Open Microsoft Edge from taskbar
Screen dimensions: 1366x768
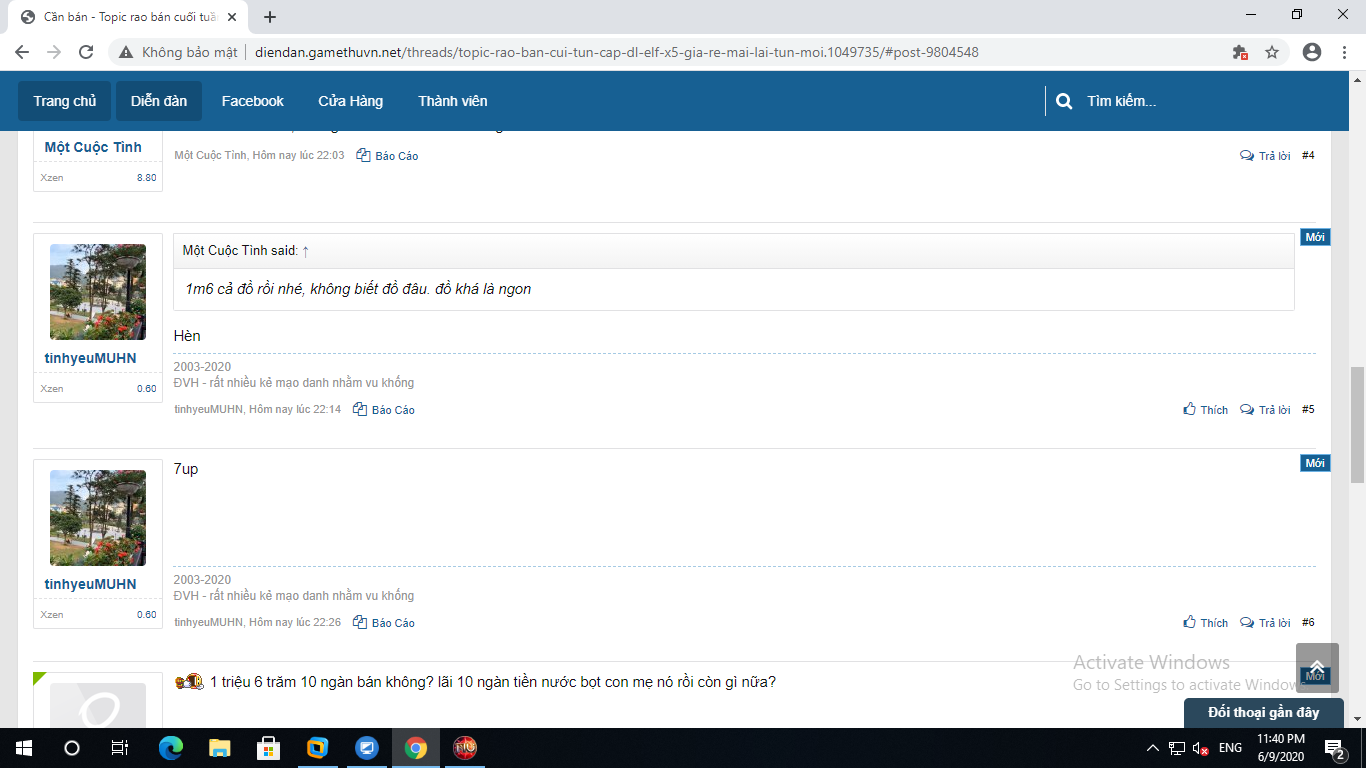tap(171, 748)
